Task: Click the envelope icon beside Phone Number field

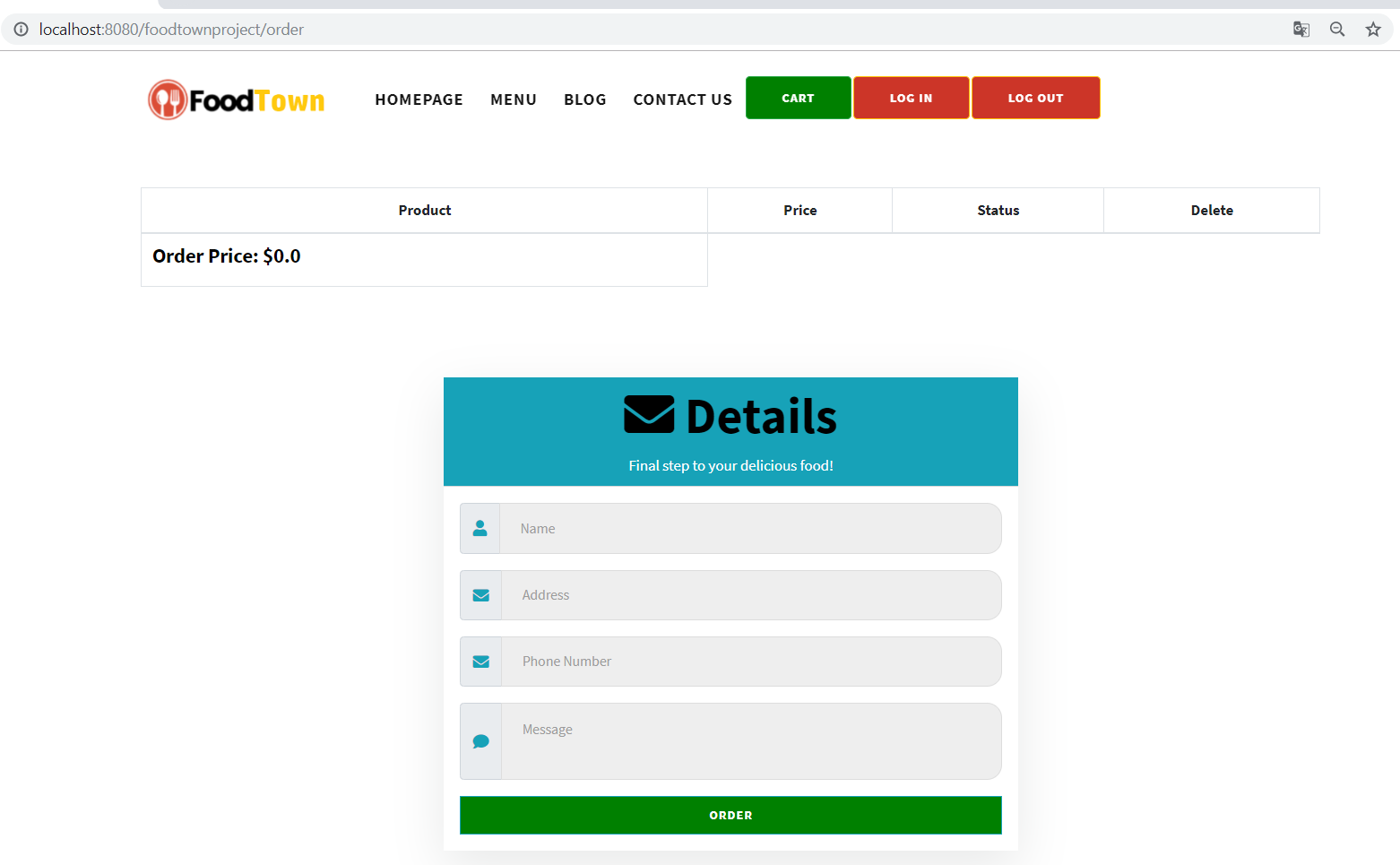Action: pyautogui.click(x=481, y=662)
